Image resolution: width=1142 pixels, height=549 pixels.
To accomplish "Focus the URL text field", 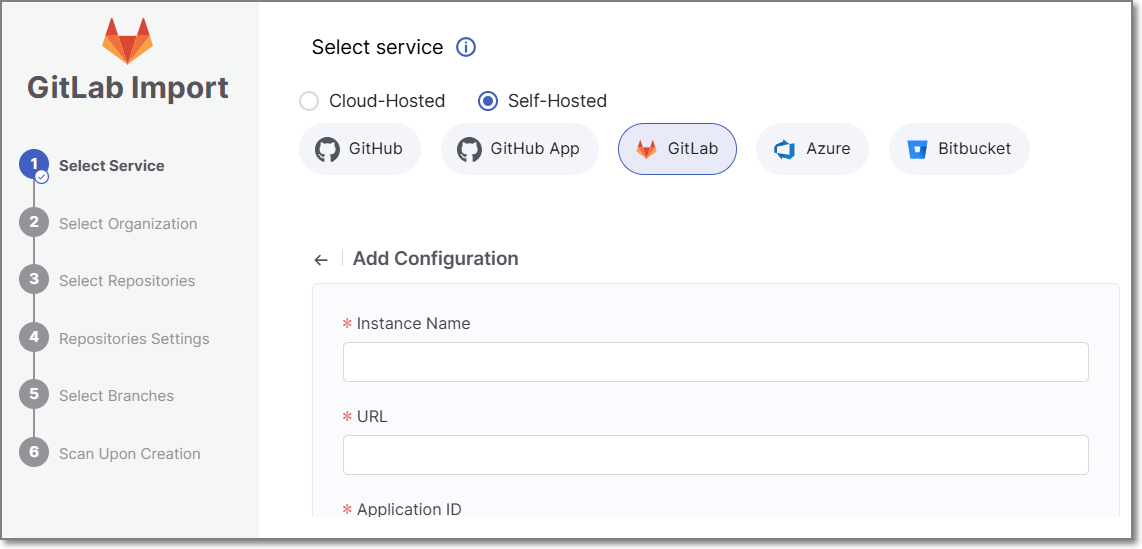I will 715,455.
